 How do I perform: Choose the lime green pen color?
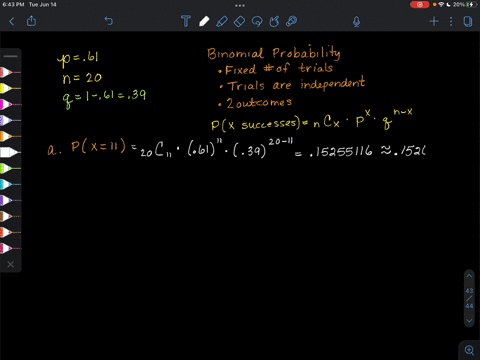point(10,168)
